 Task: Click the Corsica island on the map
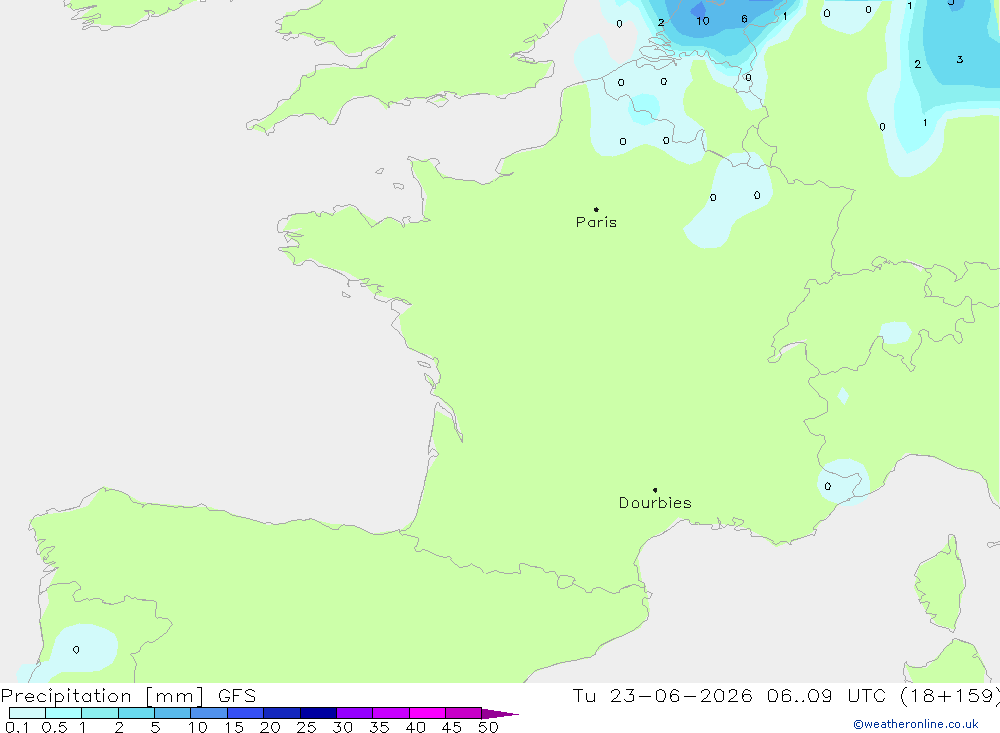940,584
